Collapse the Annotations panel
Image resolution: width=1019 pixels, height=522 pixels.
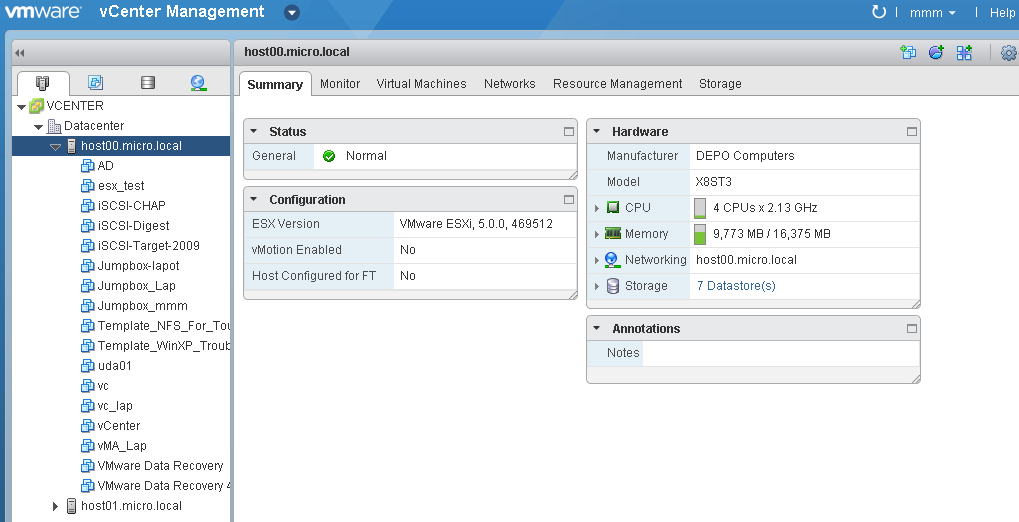597,328
